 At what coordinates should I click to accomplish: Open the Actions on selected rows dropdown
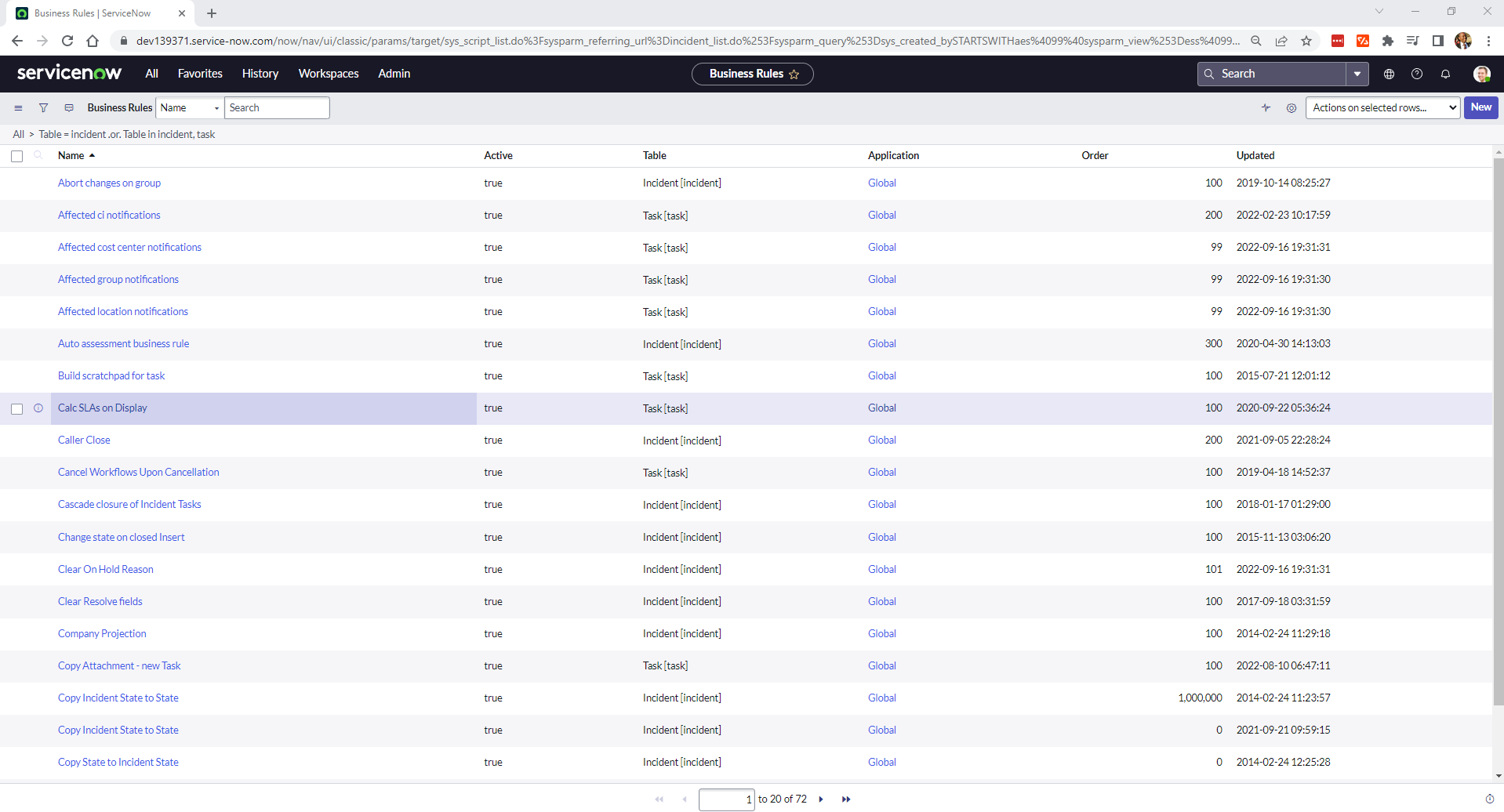click(x=1382, y=107)
